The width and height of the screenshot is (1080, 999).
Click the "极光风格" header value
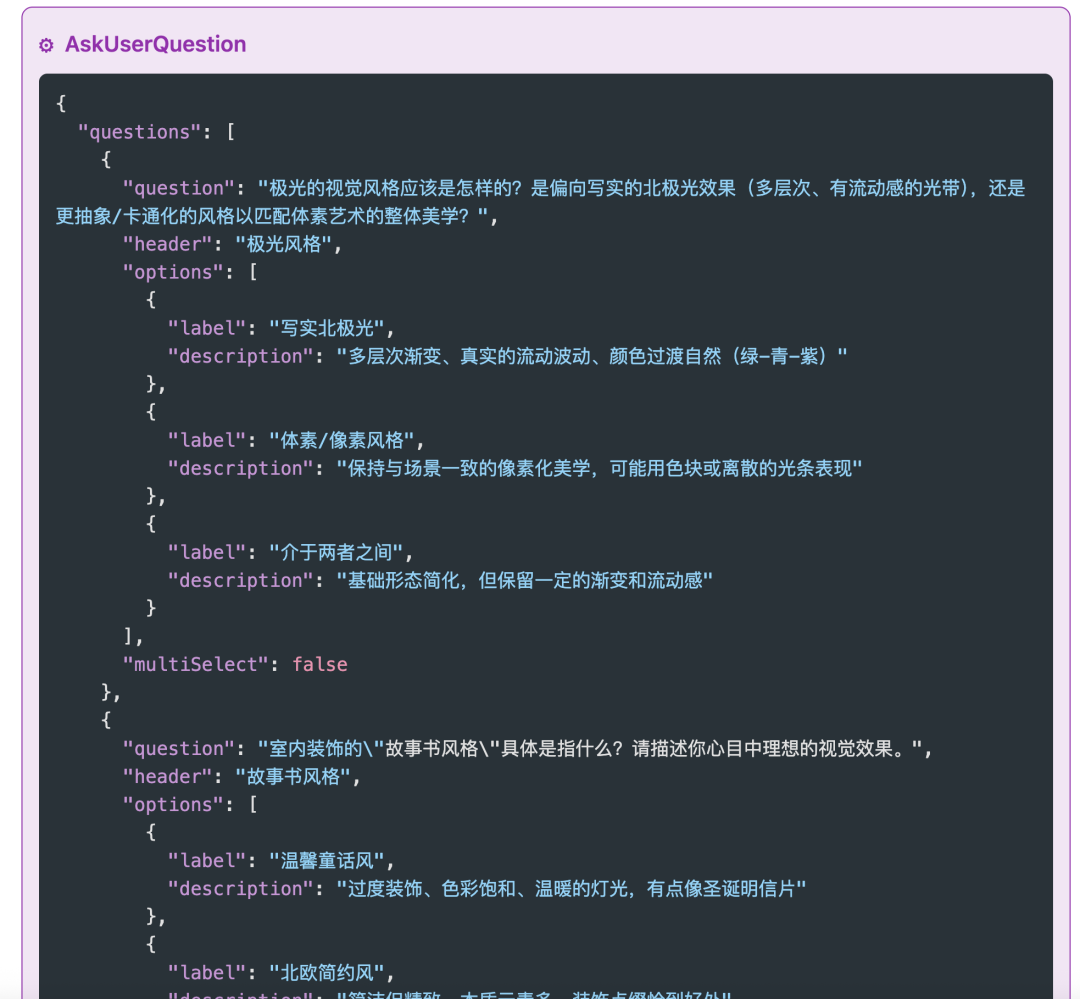284,244
